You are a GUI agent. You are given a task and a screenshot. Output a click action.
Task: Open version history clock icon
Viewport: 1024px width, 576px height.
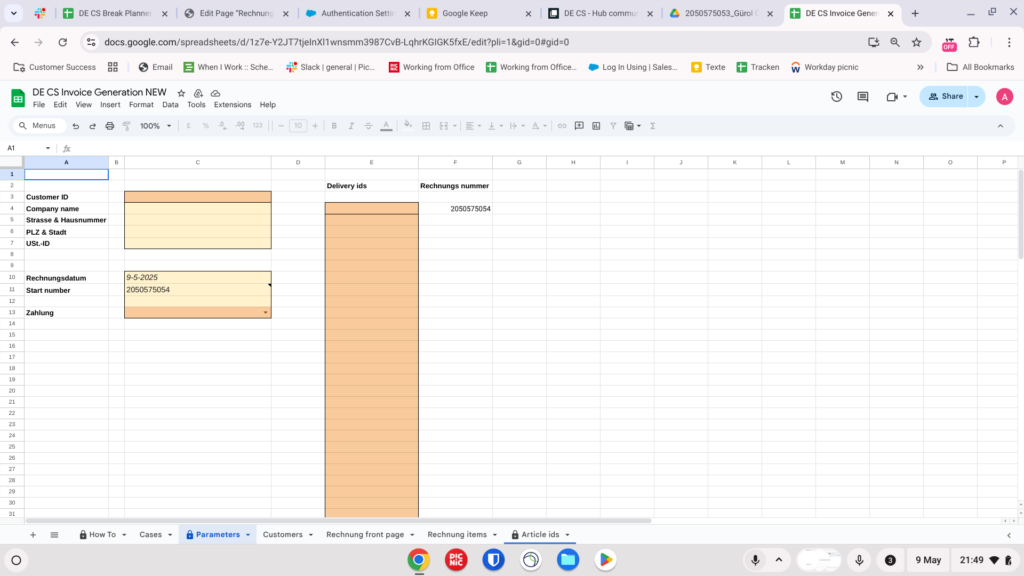point(836,97)
